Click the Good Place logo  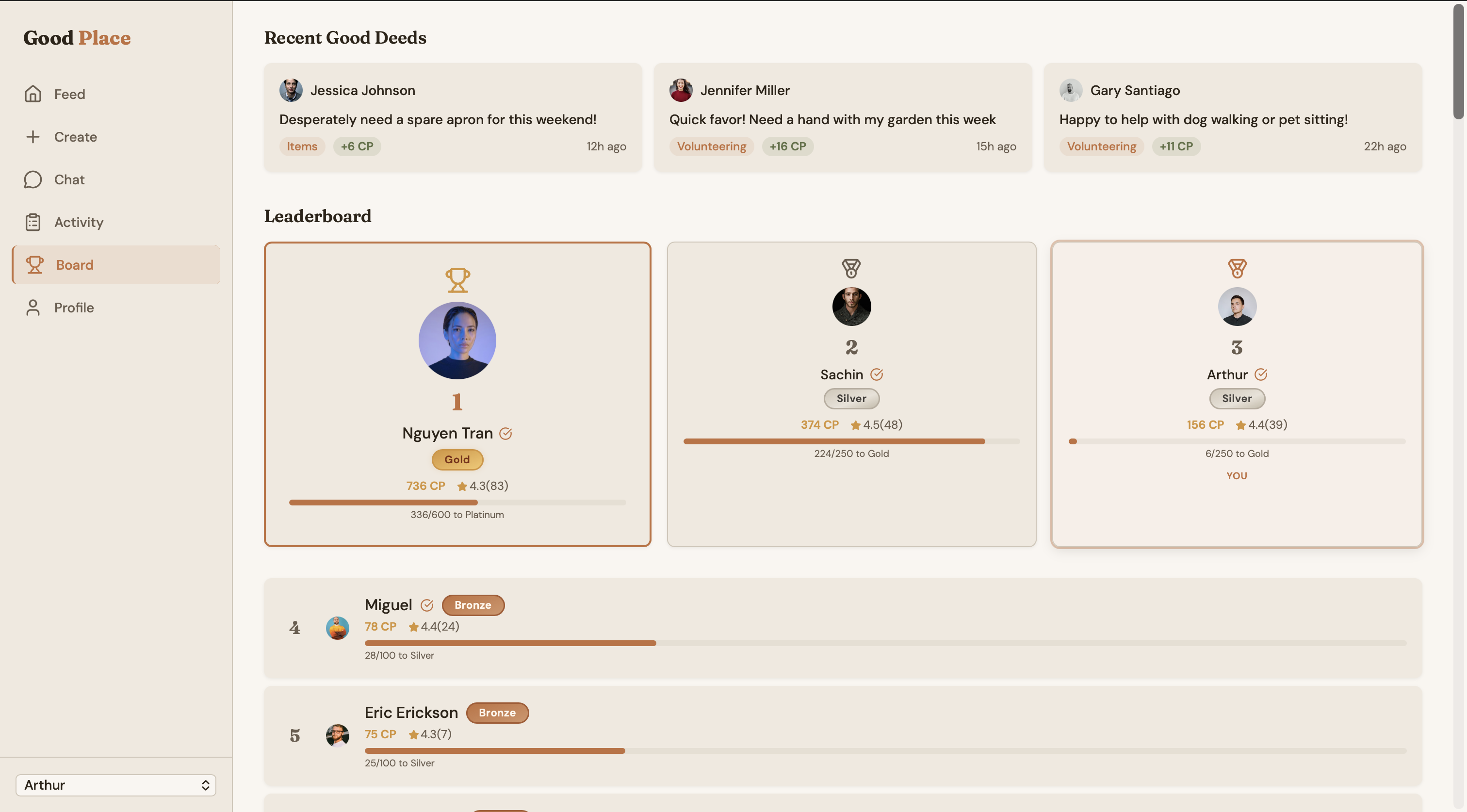coord(77,37)
